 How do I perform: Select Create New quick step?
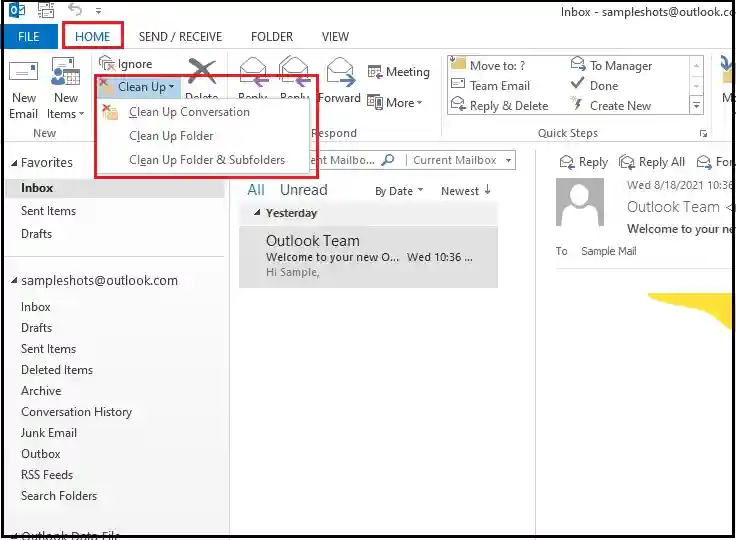(611, 105)
